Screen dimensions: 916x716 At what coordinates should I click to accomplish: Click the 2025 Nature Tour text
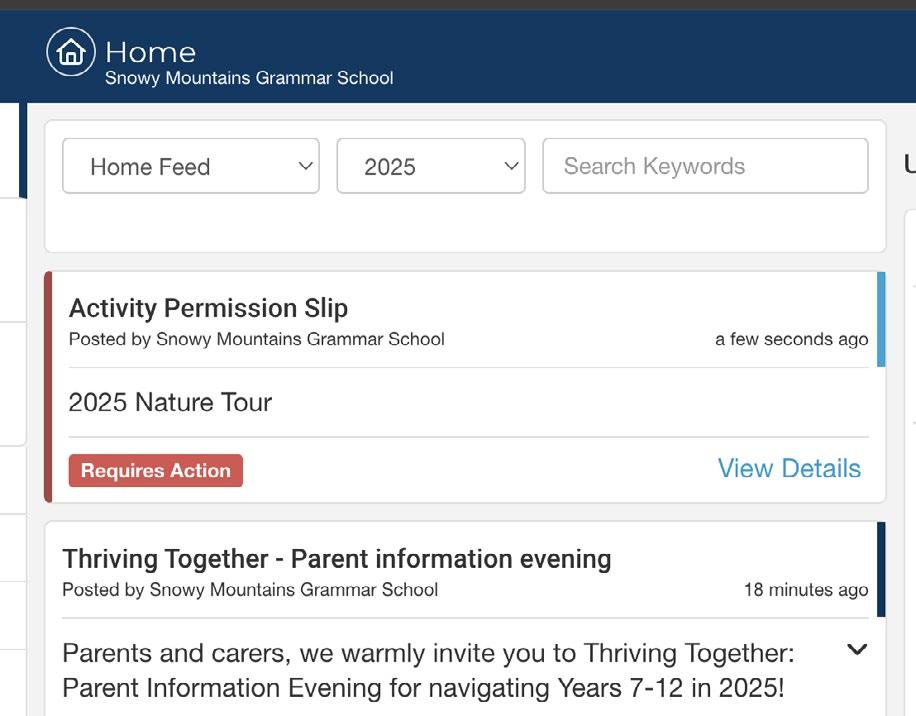click(170, 403)
